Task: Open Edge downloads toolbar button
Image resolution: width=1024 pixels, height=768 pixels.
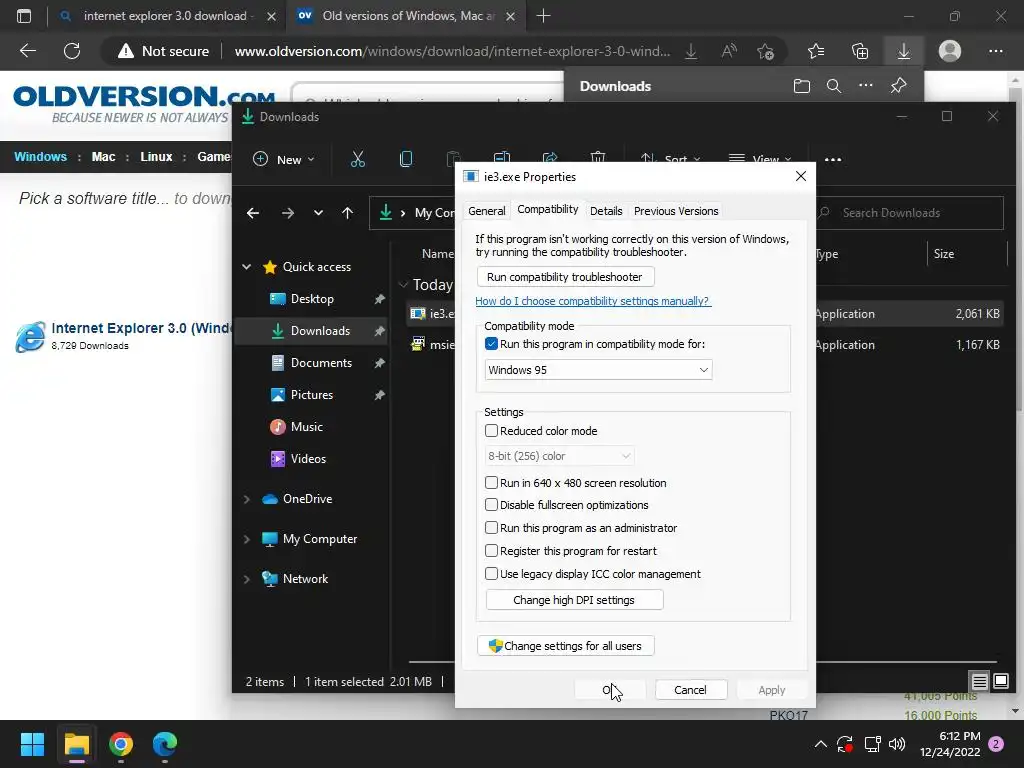Action: click(x=904, y=51)
